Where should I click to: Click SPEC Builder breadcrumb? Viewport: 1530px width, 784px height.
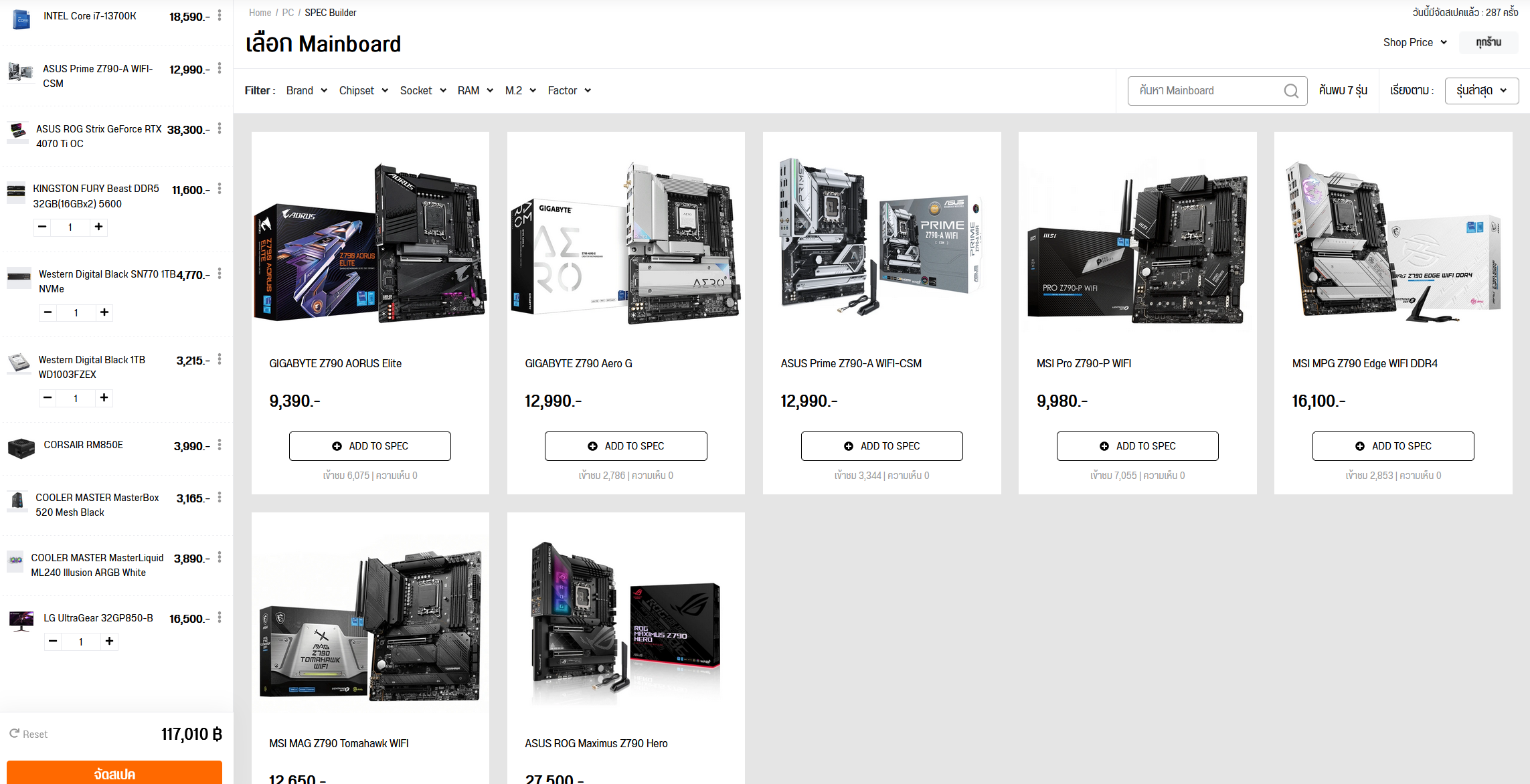coord(331,13)
